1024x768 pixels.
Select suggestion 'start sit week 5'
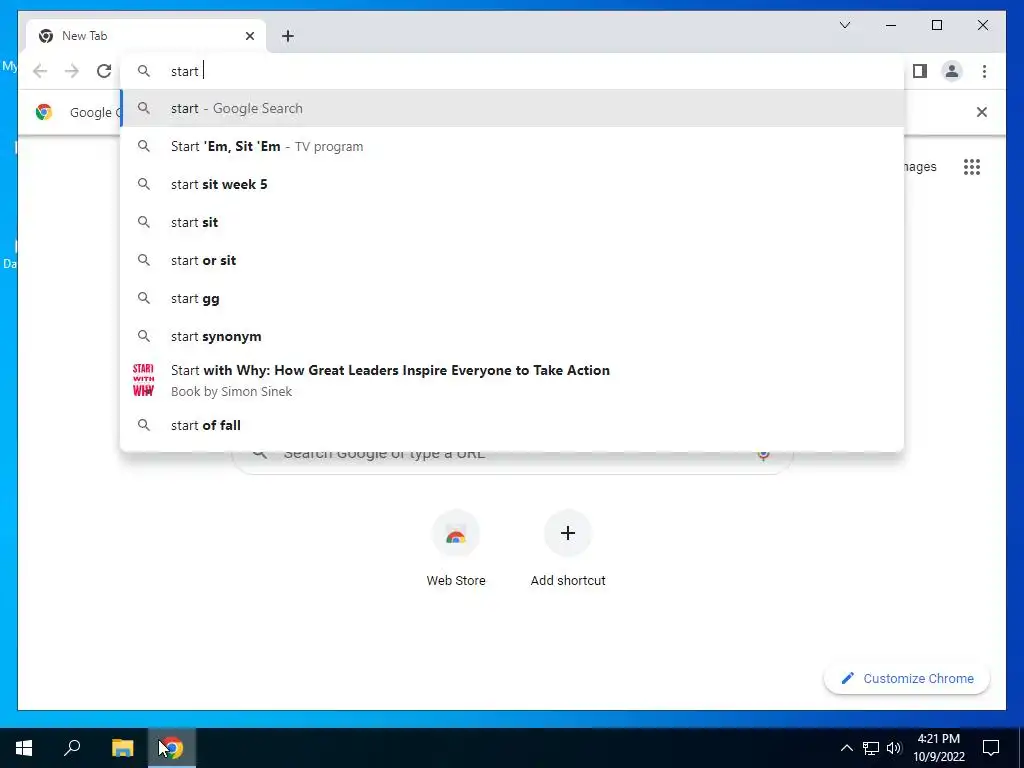tap(512, 184)
